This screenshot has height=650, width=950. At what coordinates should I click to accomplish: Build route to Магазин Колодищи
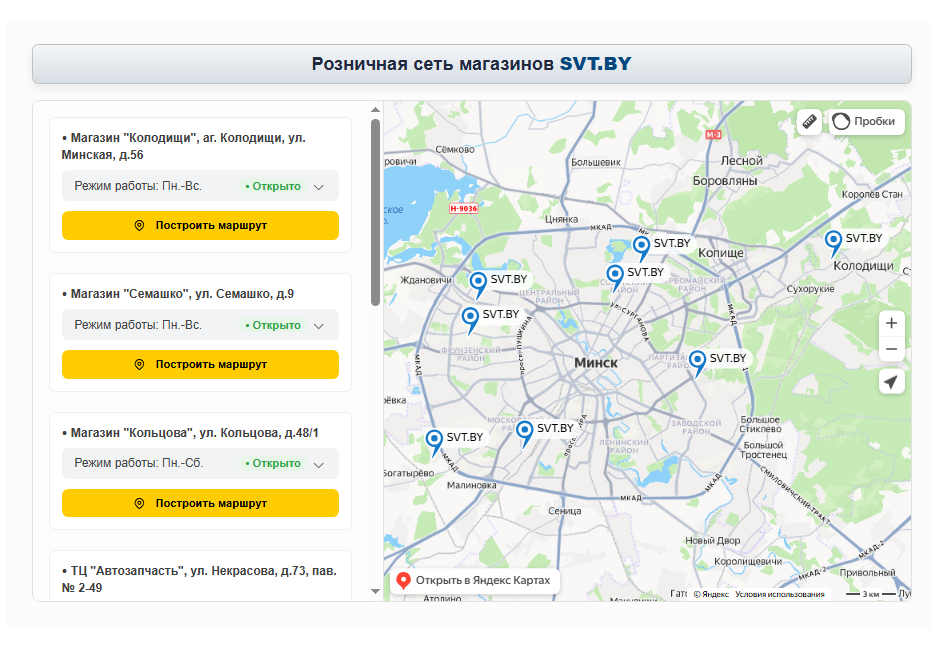pos(201,225)
